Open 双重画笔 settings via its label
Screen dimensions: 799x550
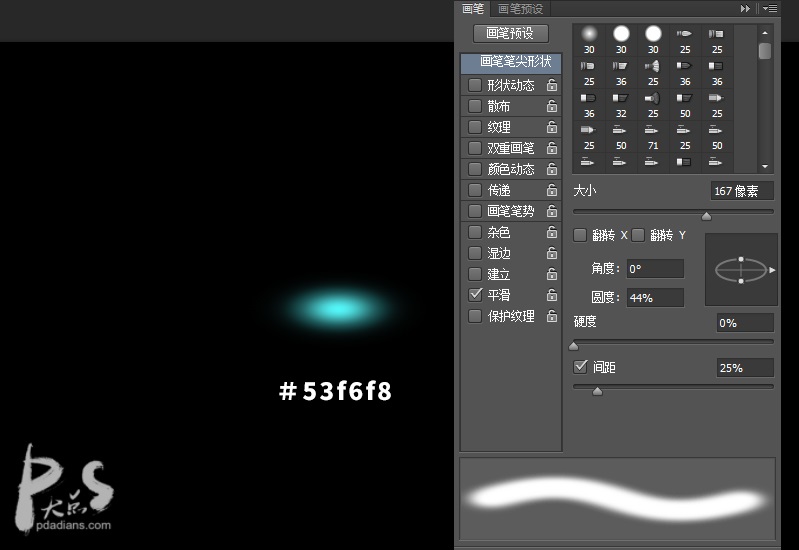(x=511, y=148)
